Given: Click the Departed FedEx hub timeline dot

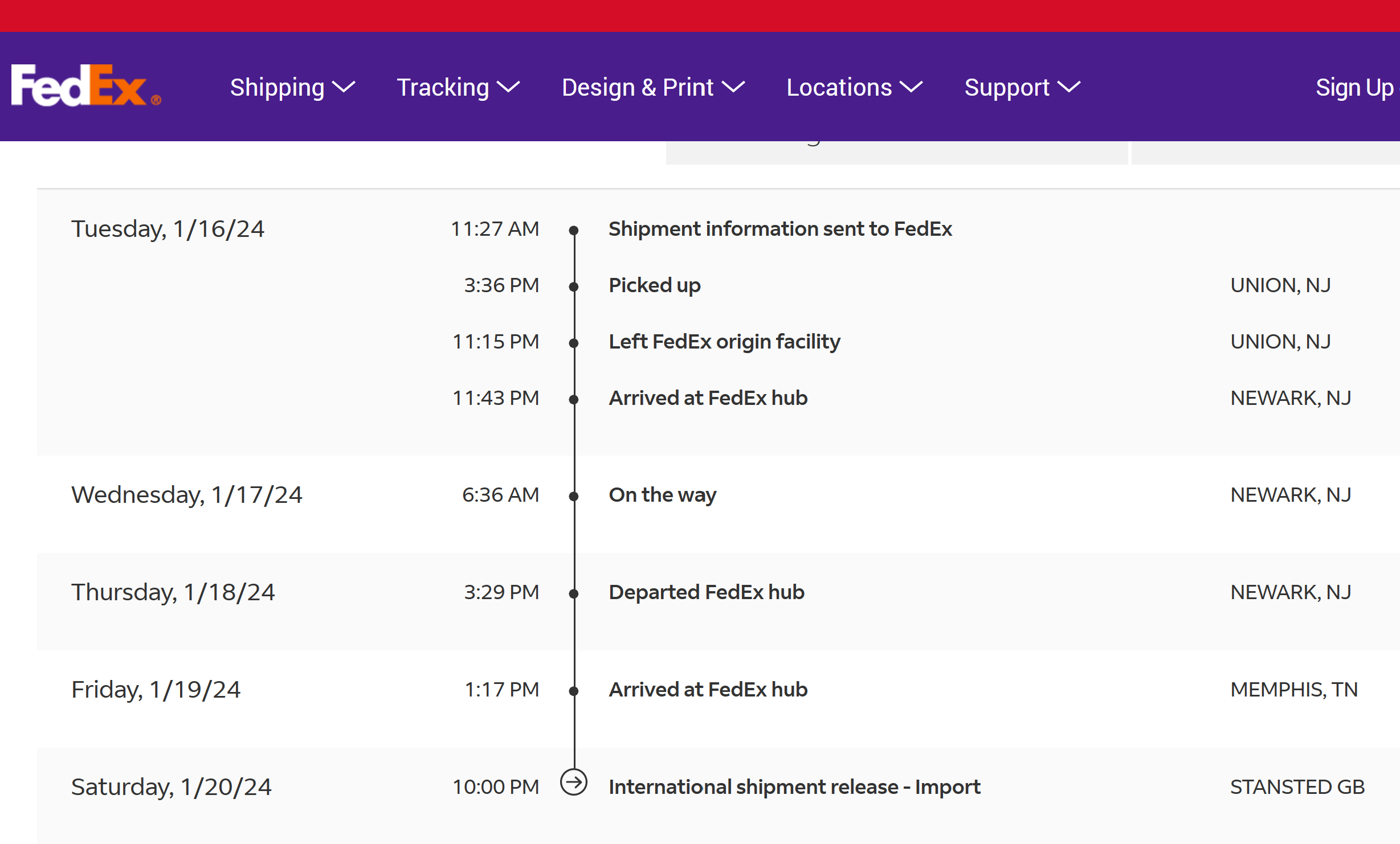Looking at the screenshot, I should pos(574,593).
